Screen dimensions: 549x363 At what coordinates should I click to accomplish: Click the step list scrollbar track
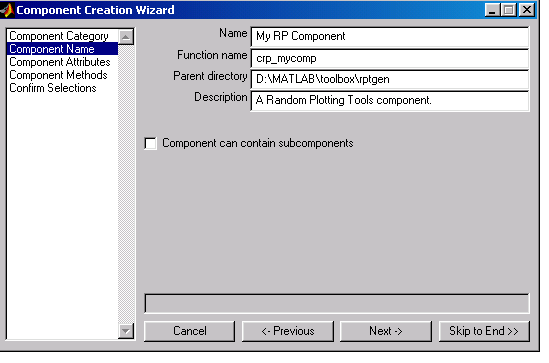[x=126, y=184]
